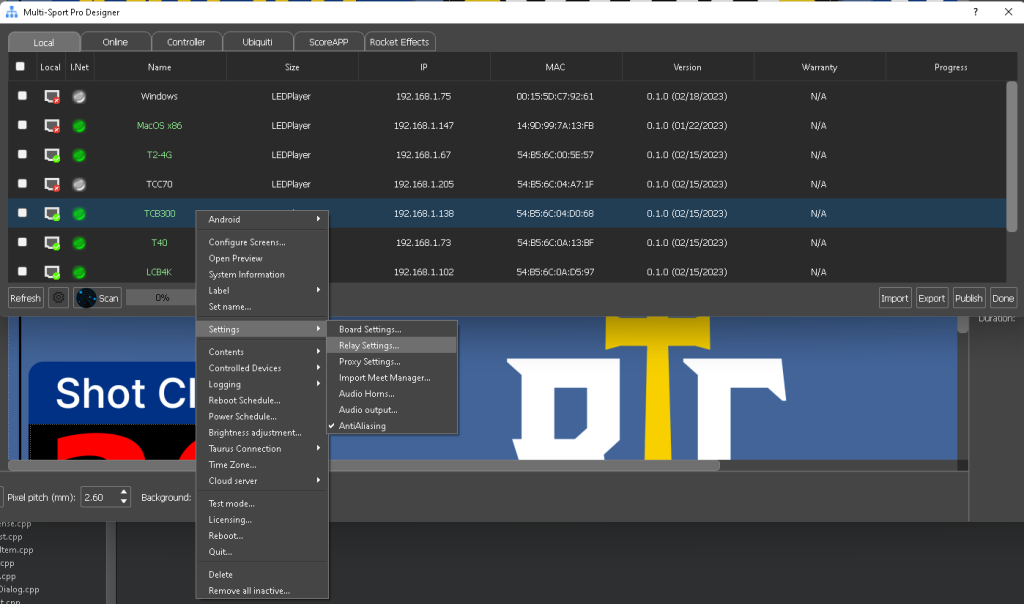Screen dimensions: 1024x604
Task: Click the Multi-Sport Pro Designer title icon
Action: [x=12, y=12]
